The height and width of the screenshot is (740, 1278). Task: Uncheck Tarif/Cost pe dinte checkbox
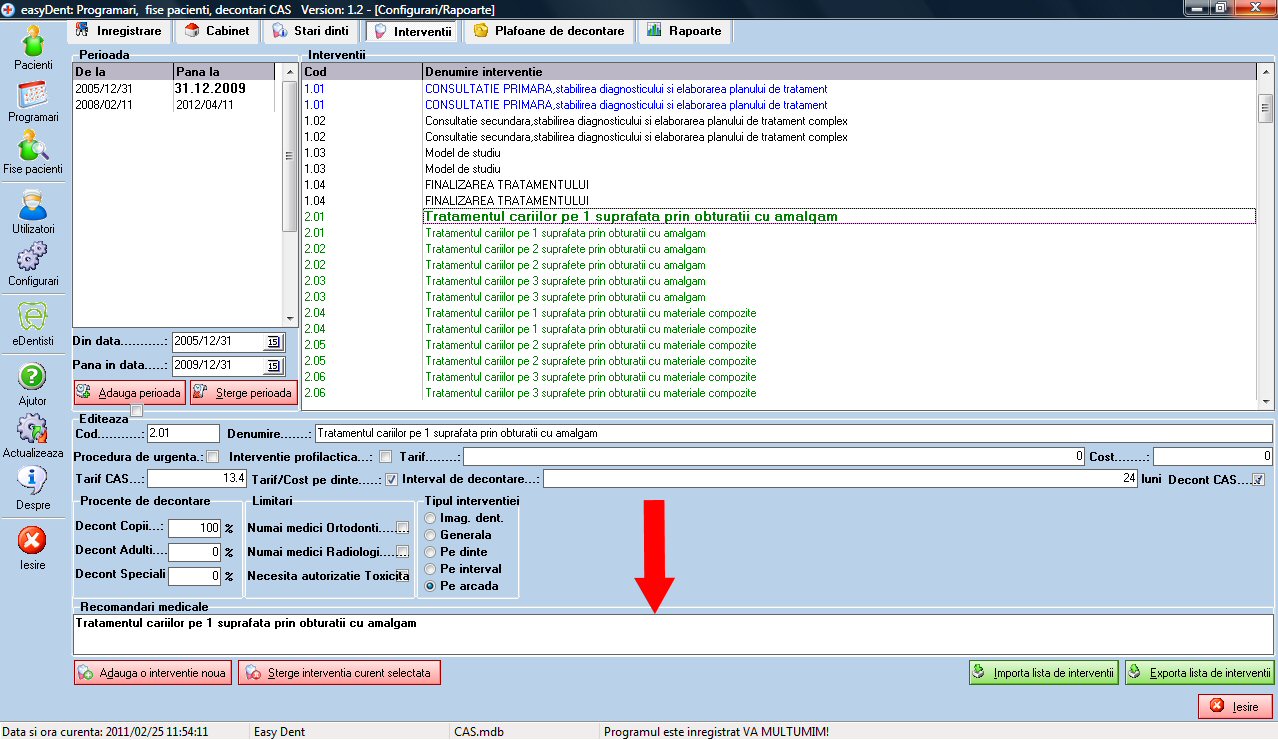click(x=391, y=479)
